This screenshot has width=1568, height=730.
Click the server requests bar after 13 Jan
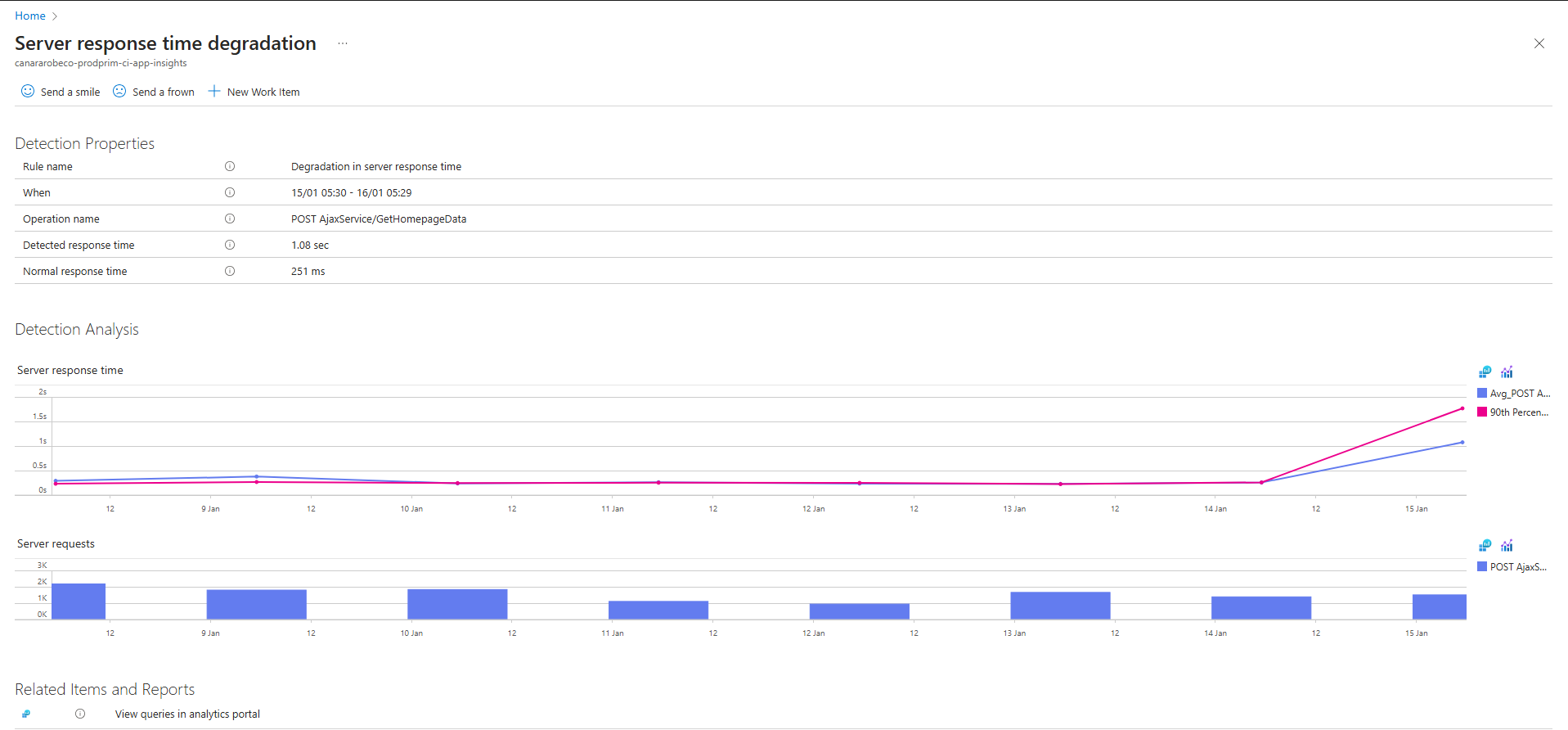click(1060, 605)
